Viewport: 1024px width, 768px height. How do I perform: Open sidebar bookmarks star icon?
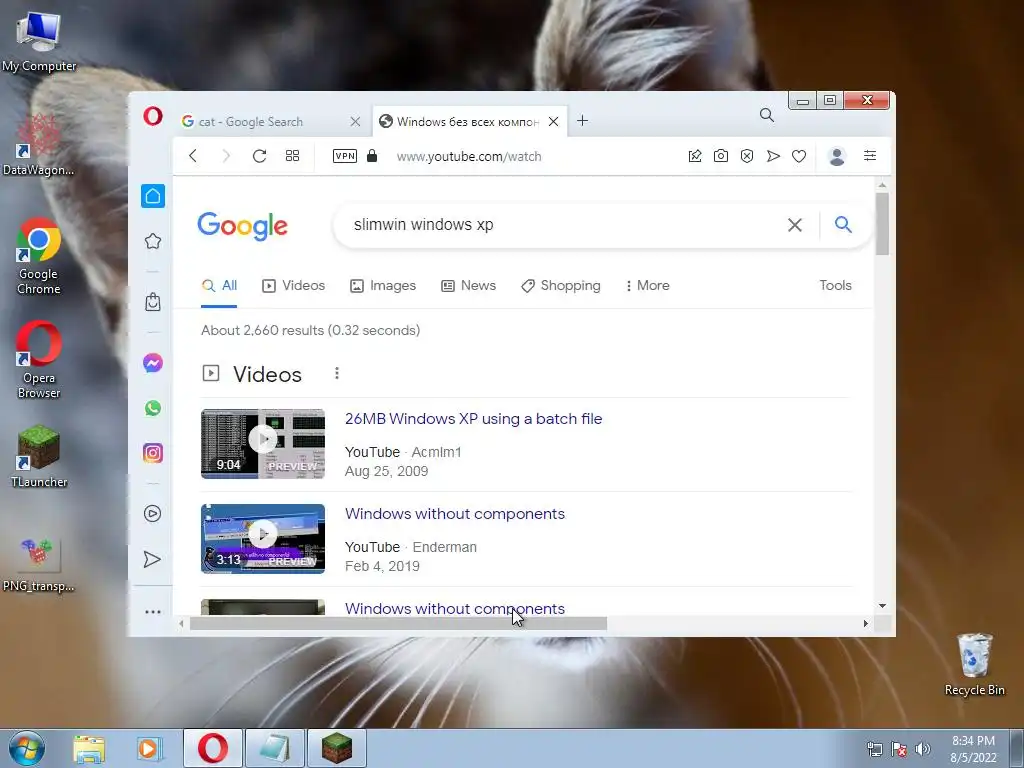pos(153,241)
